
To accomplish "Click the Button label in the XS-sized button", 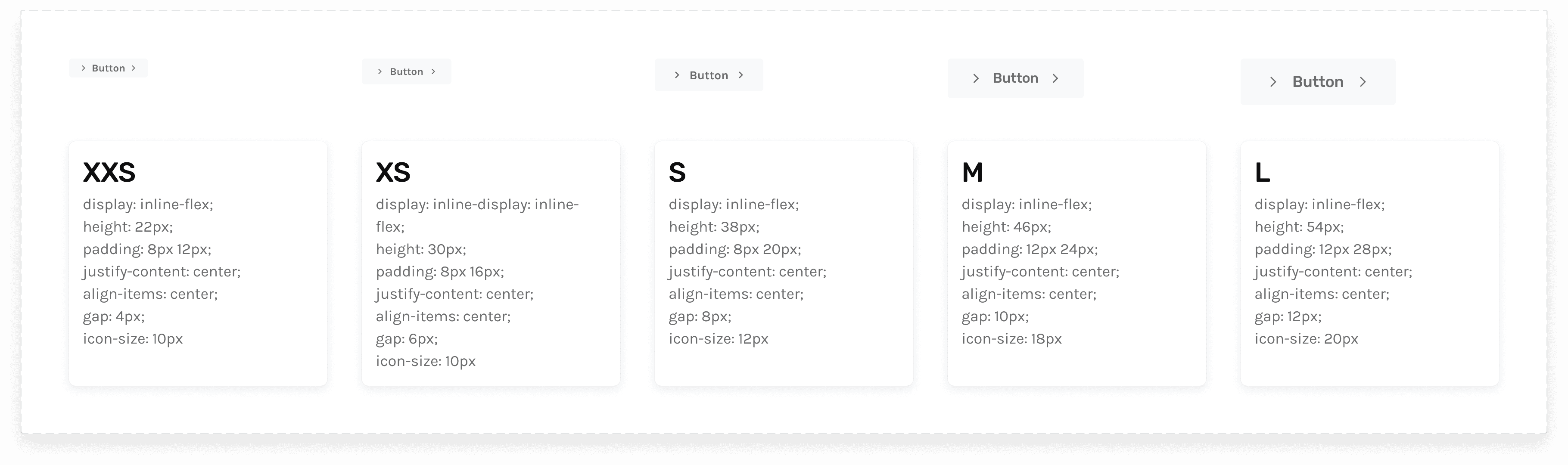I will 407,72.
